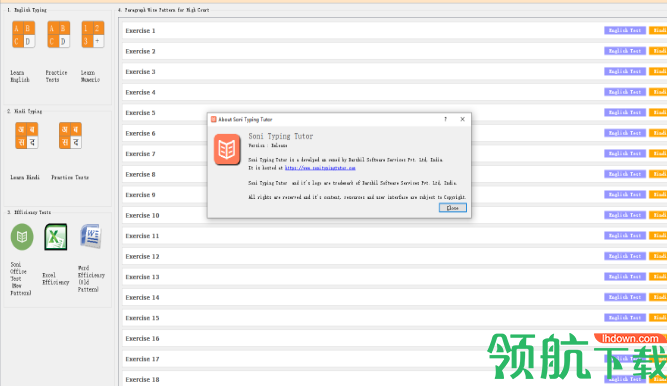Screen dimensions: 667x386
Task: Click the Excel Efficiency label text
Action: [x=56, y=279]
